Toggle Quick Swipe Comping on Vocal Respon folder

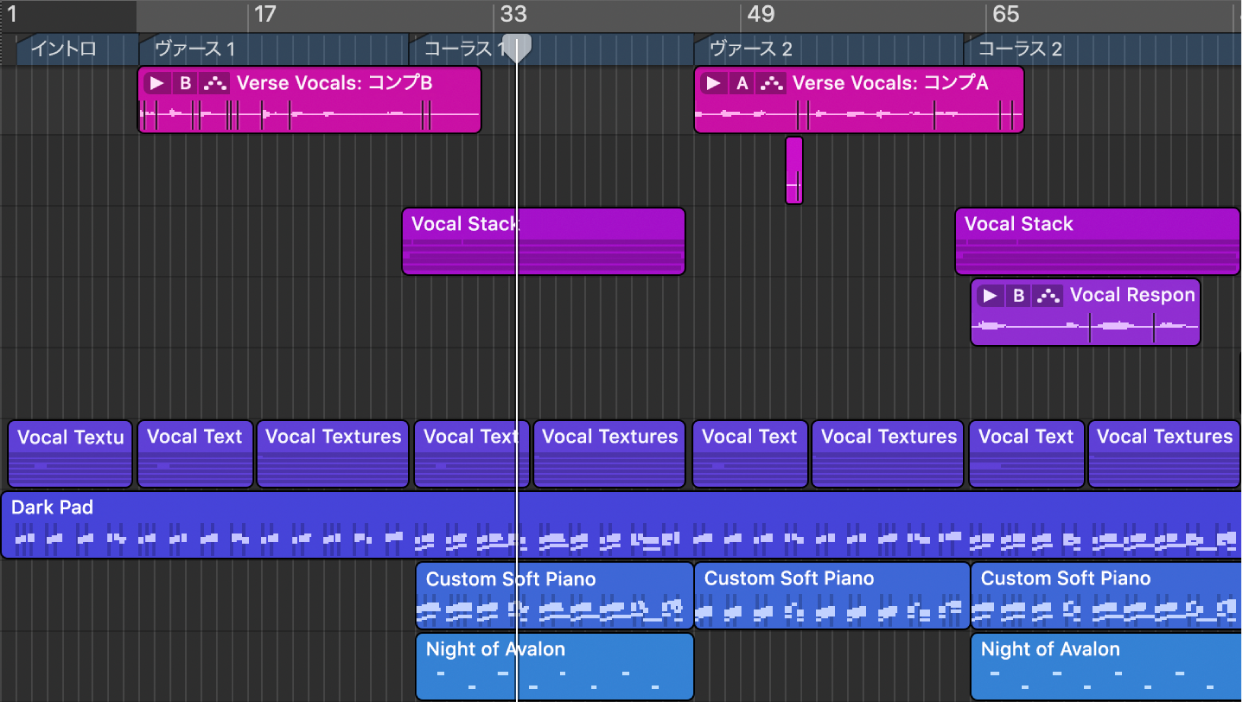click(x=1047, y=295)
